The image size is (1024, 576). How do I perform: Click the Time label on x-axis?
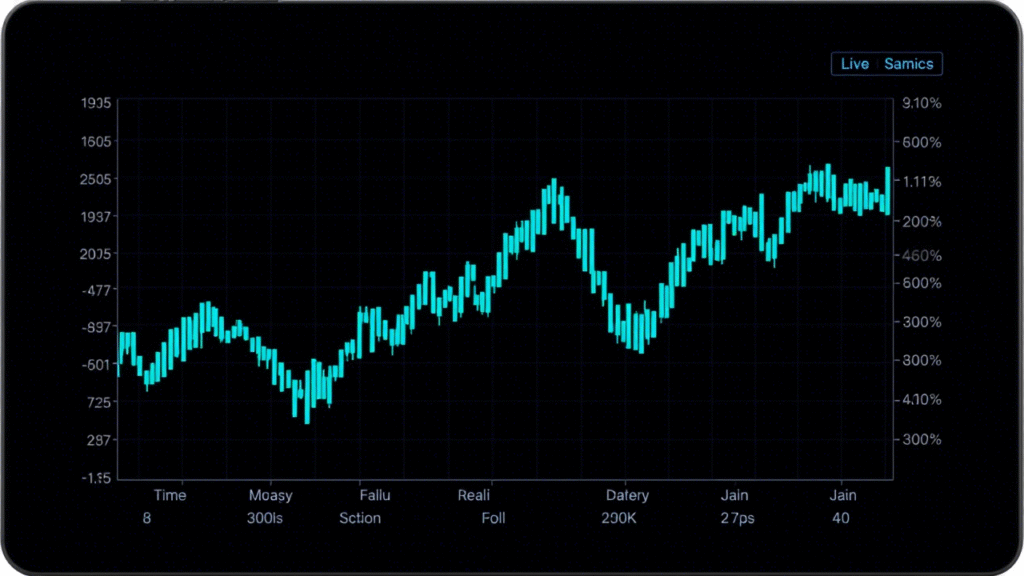pyautogui.click(x=170, y=495)
